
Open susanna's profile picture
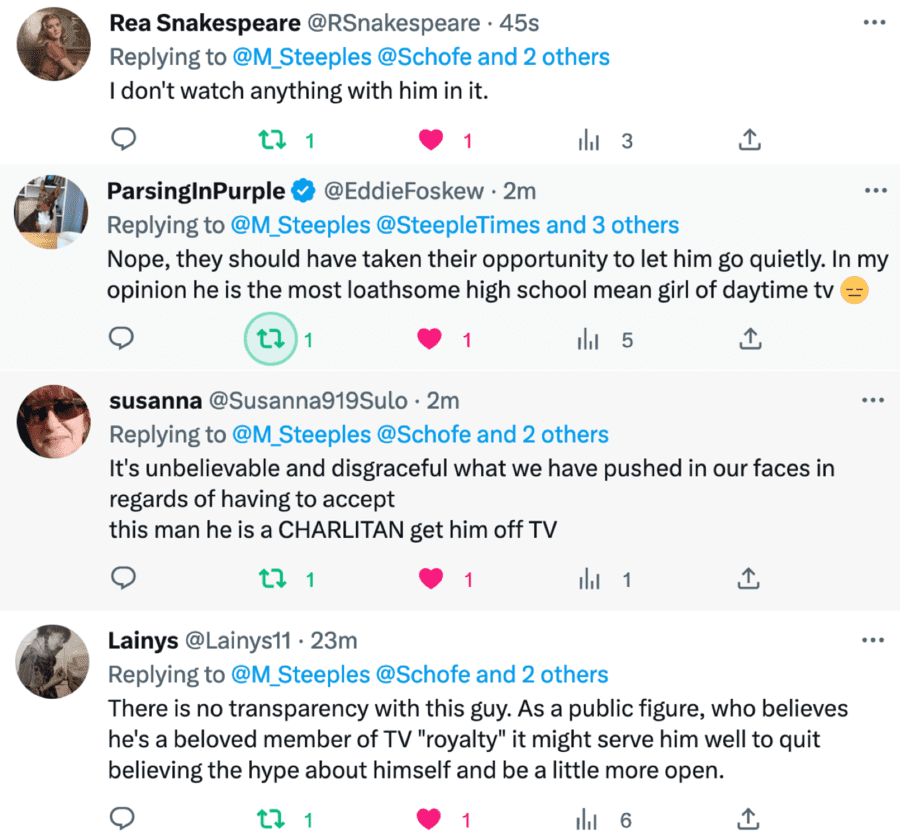(x=55, y=420)
